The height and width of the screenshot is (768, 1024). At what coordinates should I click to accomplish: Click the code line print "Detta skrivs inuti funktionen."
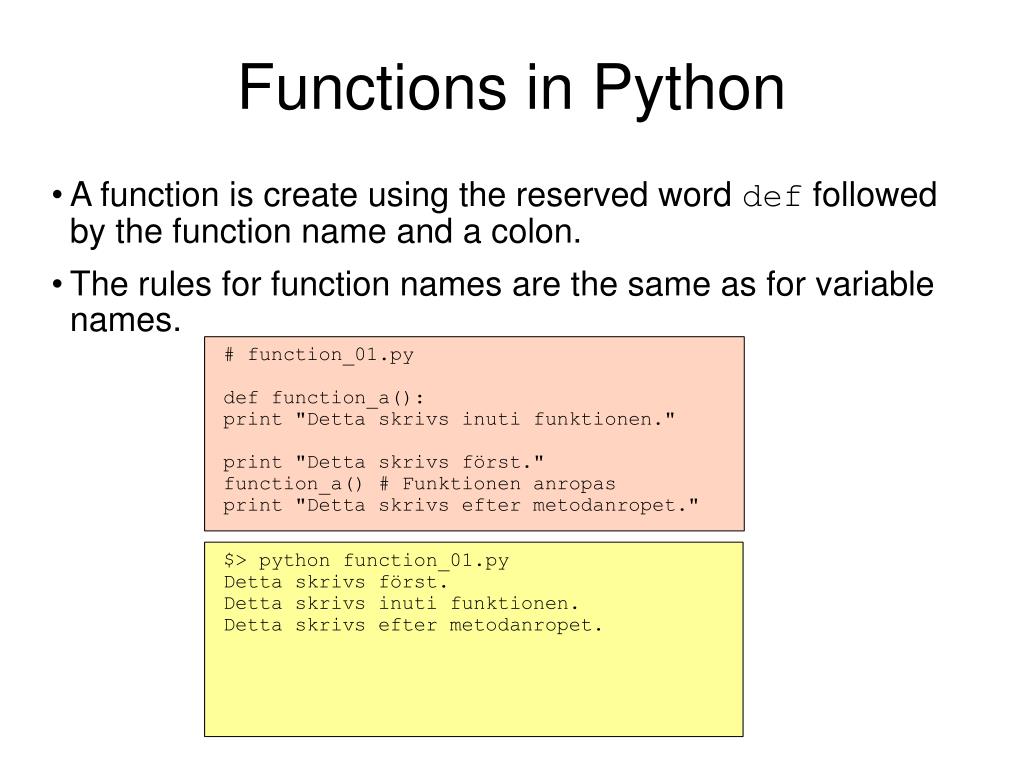pos(449,419)
